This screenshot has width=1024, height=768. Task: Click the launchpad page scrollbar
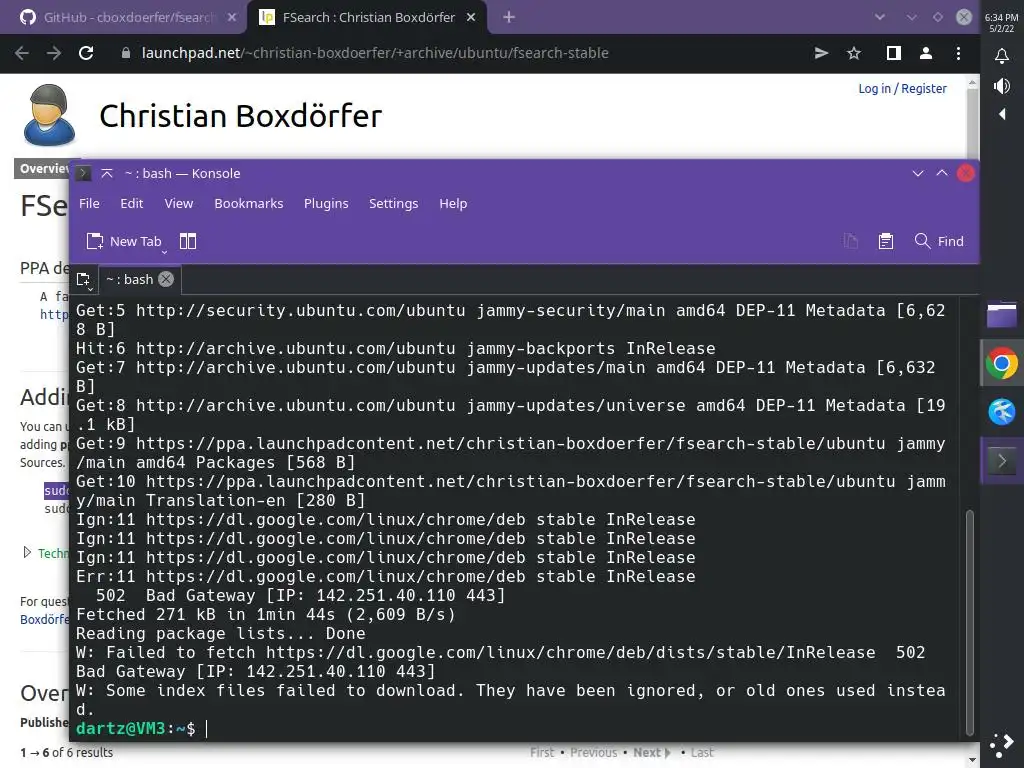coord(972,124)
